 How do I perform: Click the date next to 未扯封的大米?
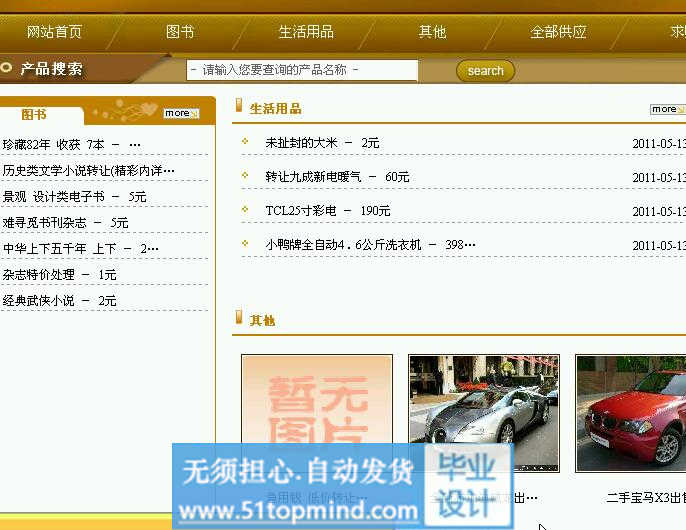[659, 144]
